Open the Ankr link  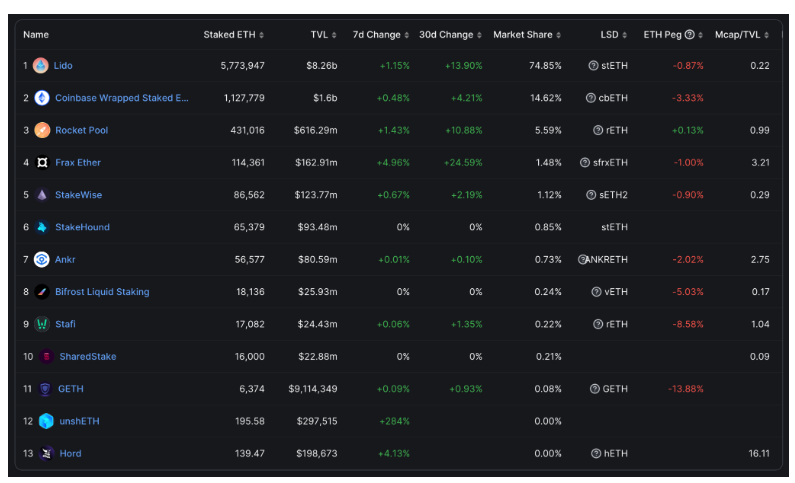point(65,259)
